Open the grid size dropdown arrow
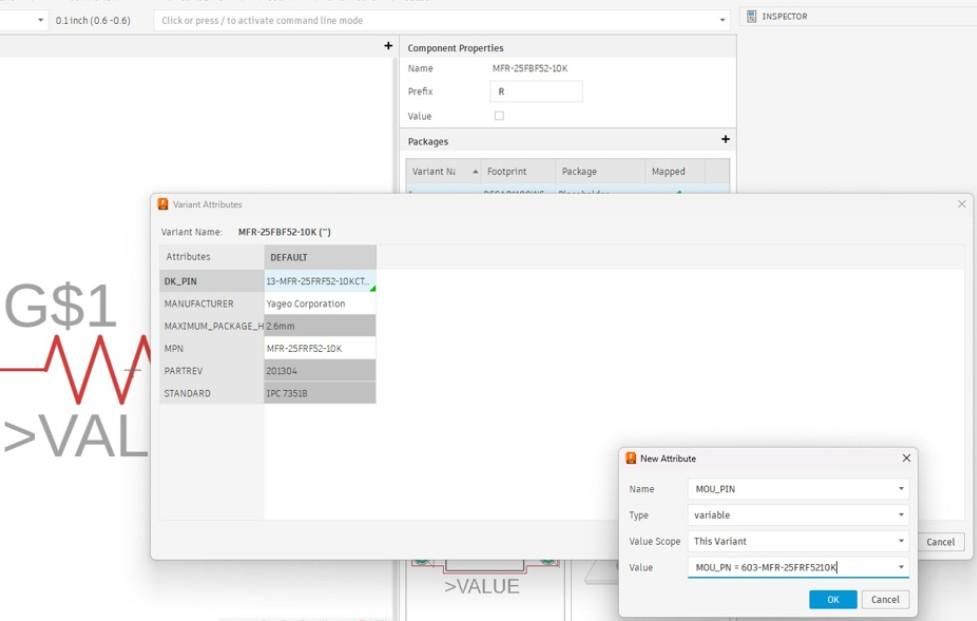Viewport: 977px width, 621px height. pyautogui.click(x=41, y=21)
